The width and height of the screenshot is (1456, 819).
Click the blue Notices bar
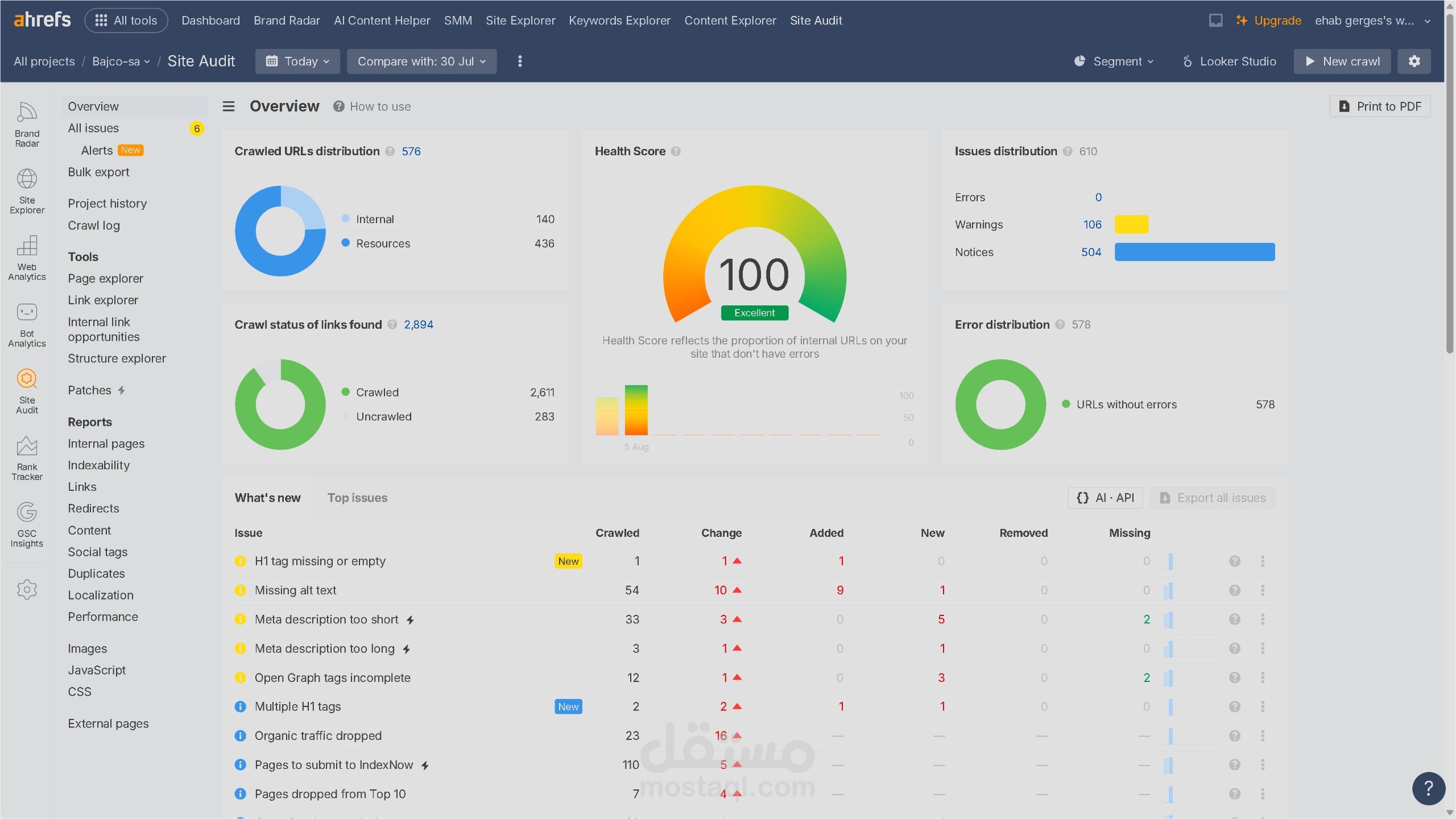point(1194,252)
